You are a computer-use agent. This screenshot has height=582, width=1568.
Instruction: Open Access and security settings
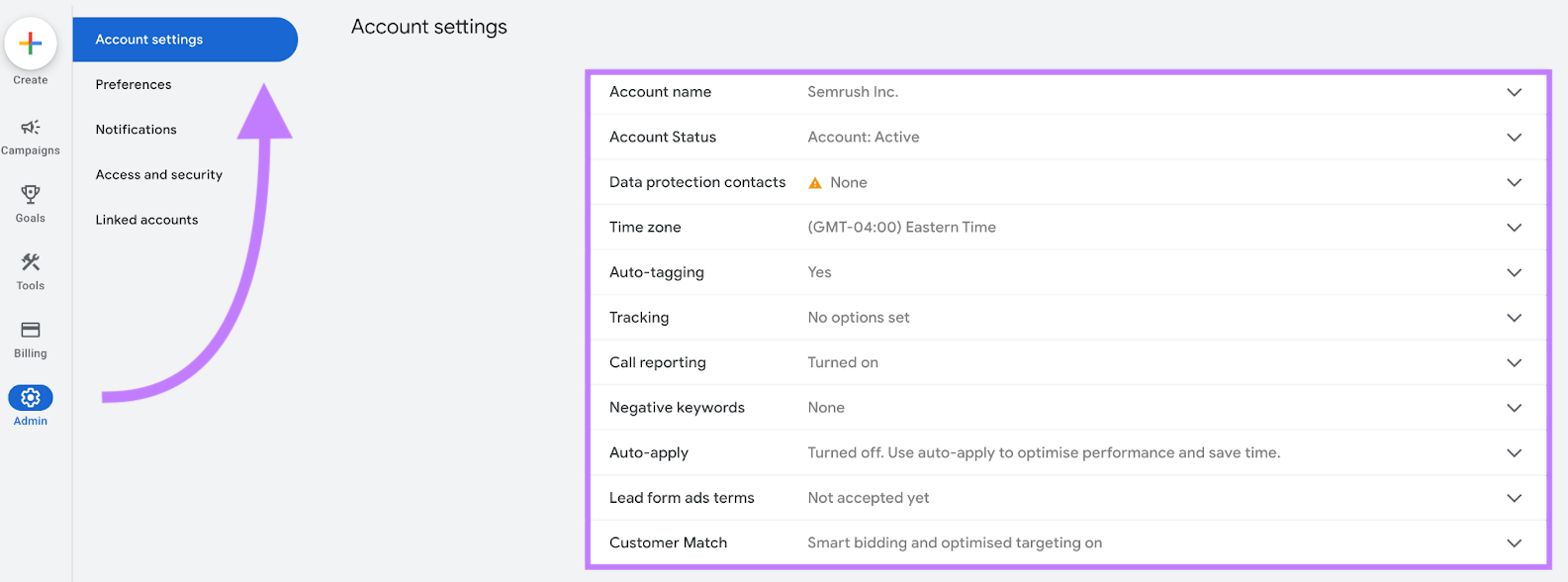tap(158, 174)
